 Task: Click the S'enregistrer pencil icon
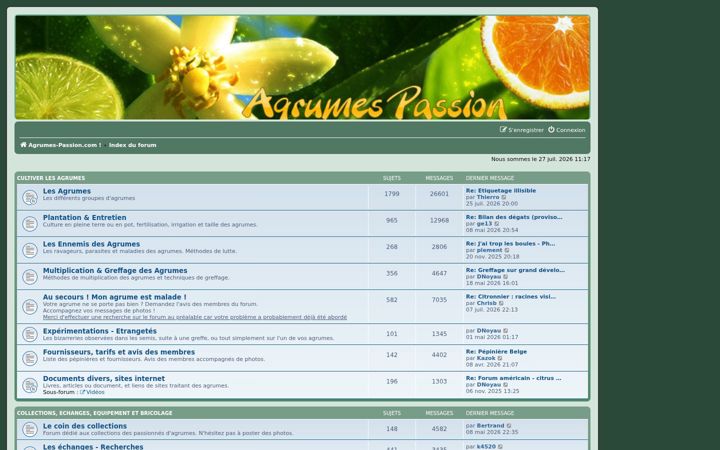[x=503, y=130]
